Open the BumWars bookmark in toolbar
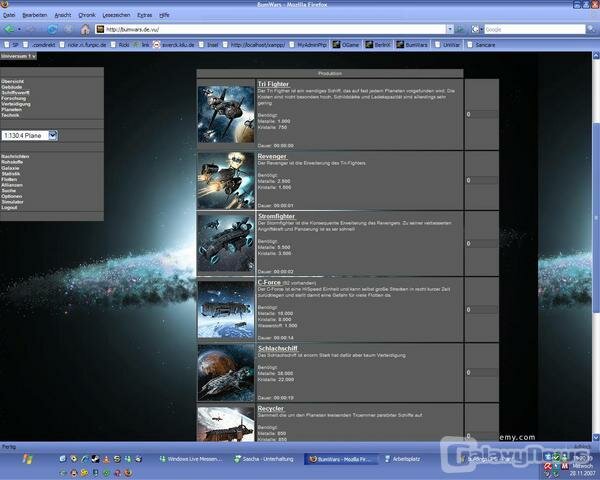The width and height of the screenshot is (600, 480). click(x=412, y=45)
